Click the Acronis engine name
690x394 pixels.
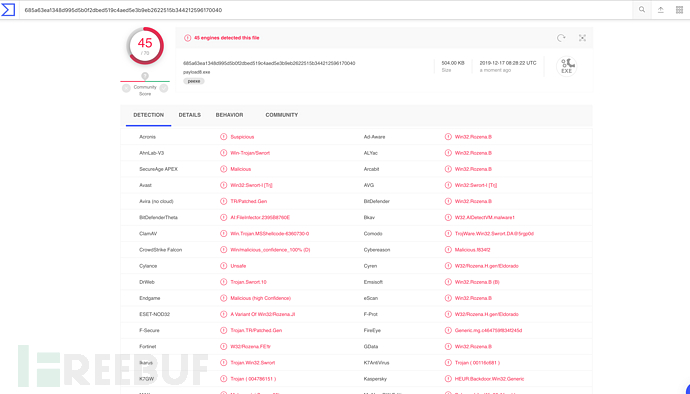(147, 137)
